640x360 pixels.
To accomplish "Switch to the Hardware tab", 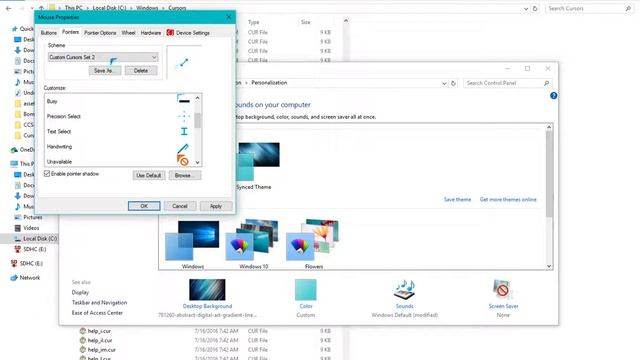I will (x=151, y=33).
